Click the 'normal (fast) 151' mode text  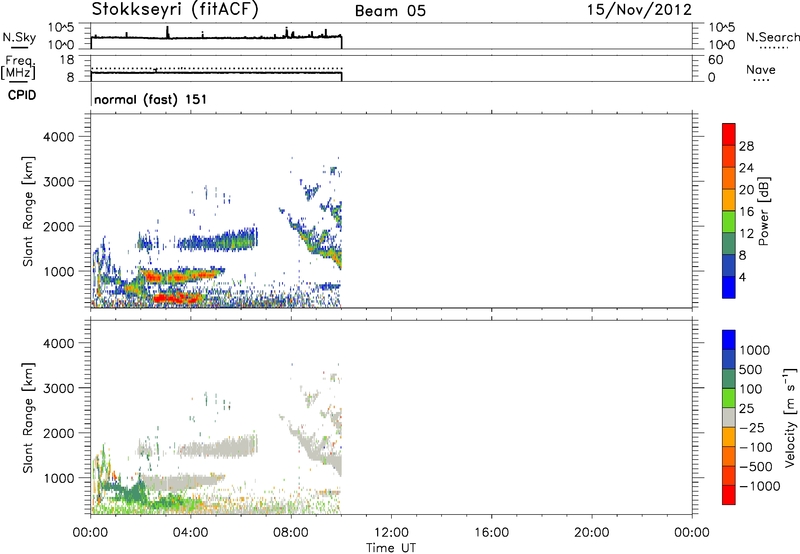(x=151, y=99)
